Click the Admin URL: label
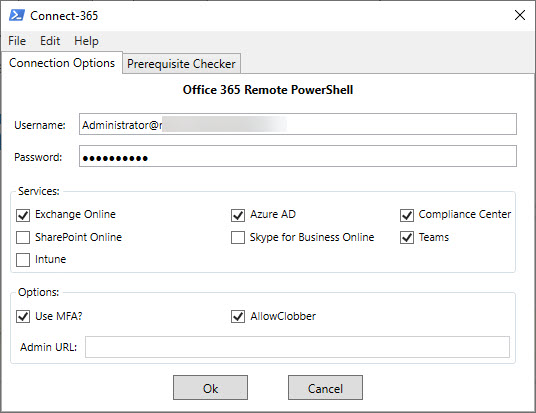Image resolution: width=536 pixels, height=413 pixels. pyautogui.click(x=49, y=347)
